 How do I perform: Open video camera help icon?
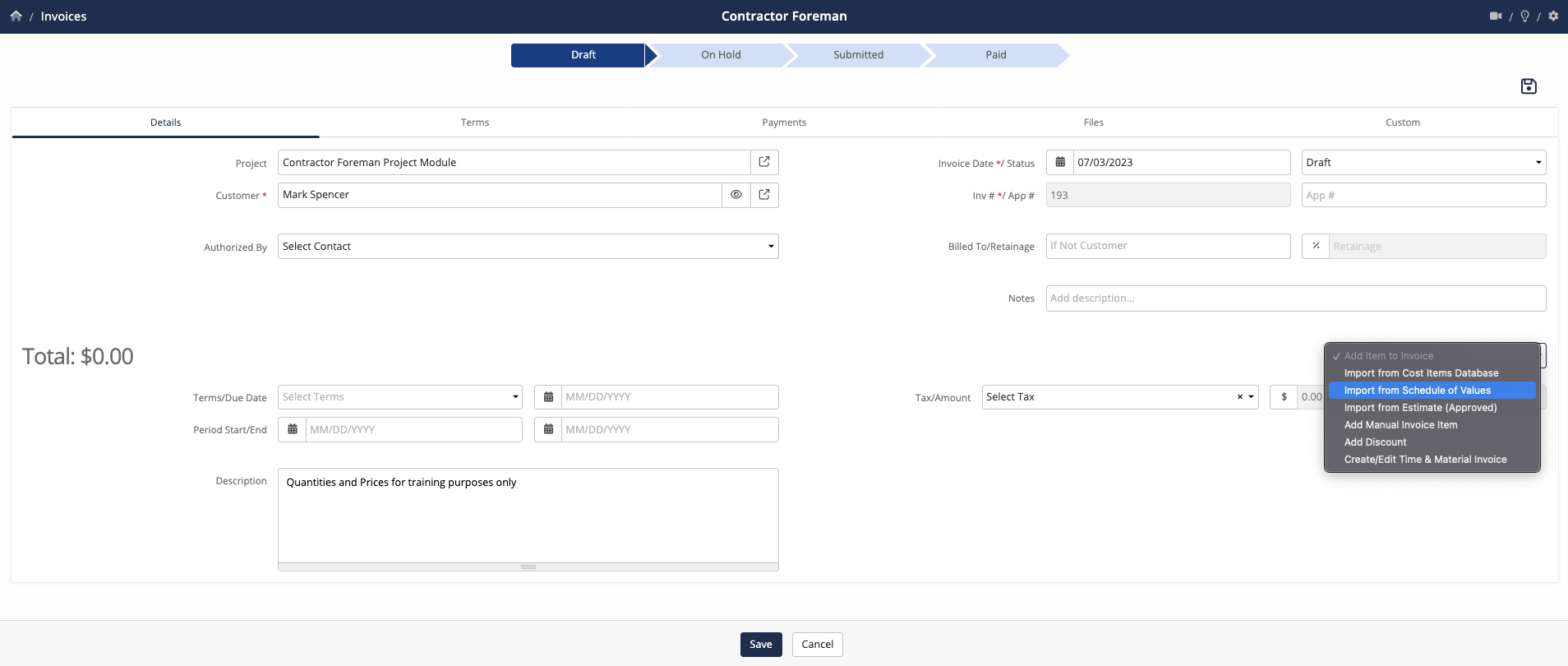tap(1496, 16)
